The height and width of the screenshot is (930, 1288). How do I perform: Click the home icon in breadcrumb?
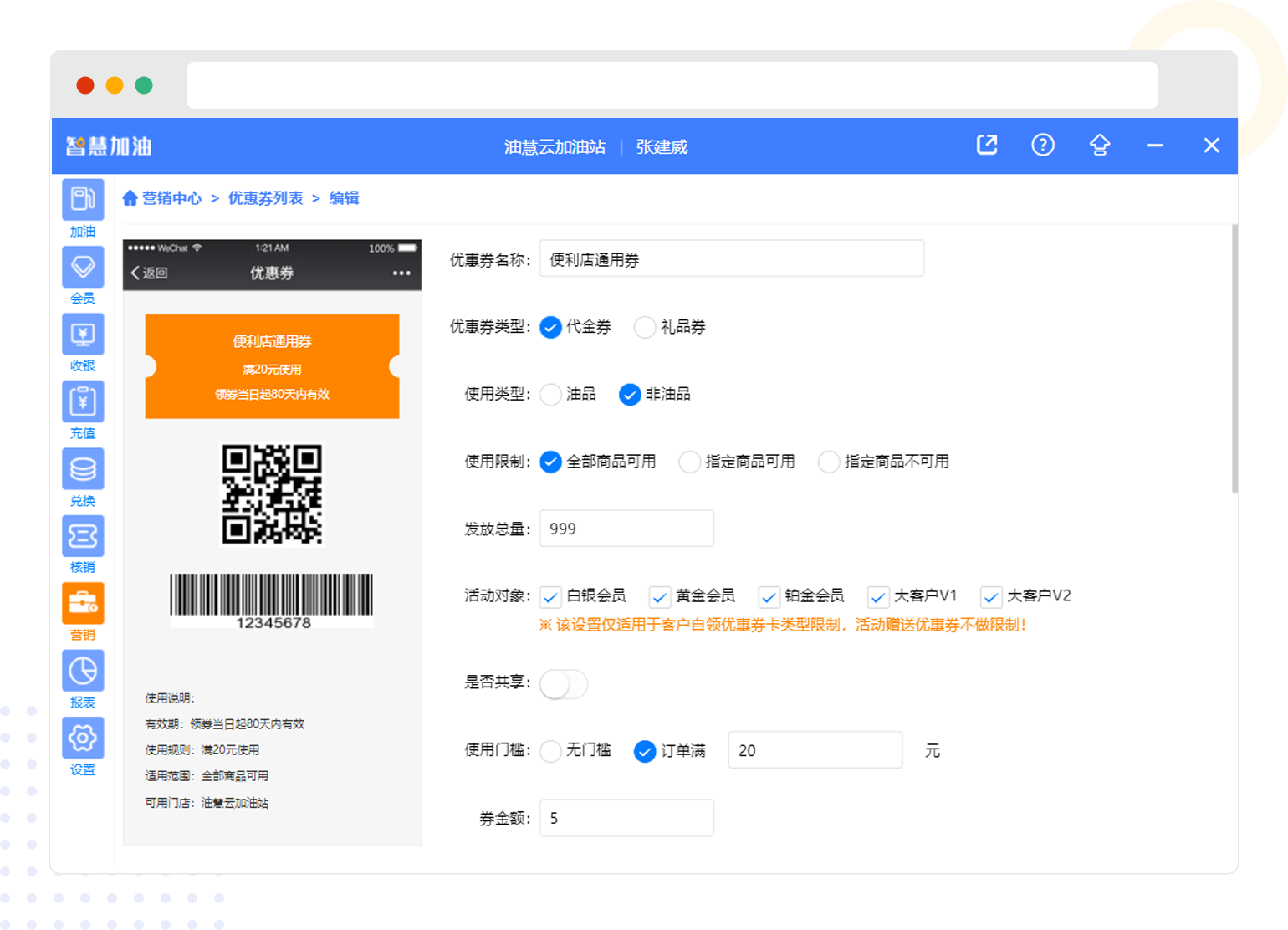click(x=130, y=198)
